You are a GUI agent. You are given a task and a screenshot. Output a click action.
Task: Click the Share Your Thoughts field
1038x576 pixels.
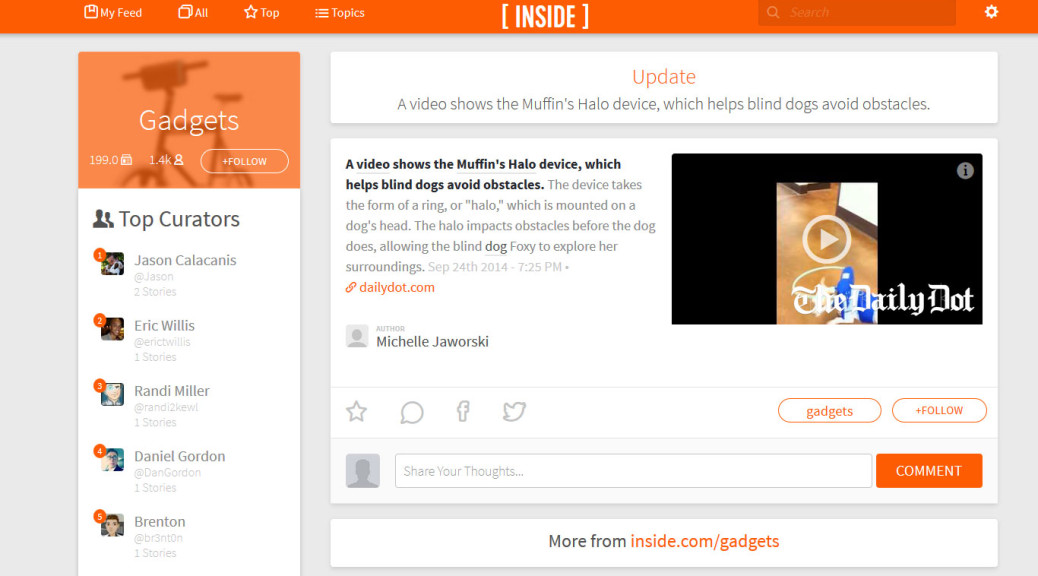[x=633, y=471]
